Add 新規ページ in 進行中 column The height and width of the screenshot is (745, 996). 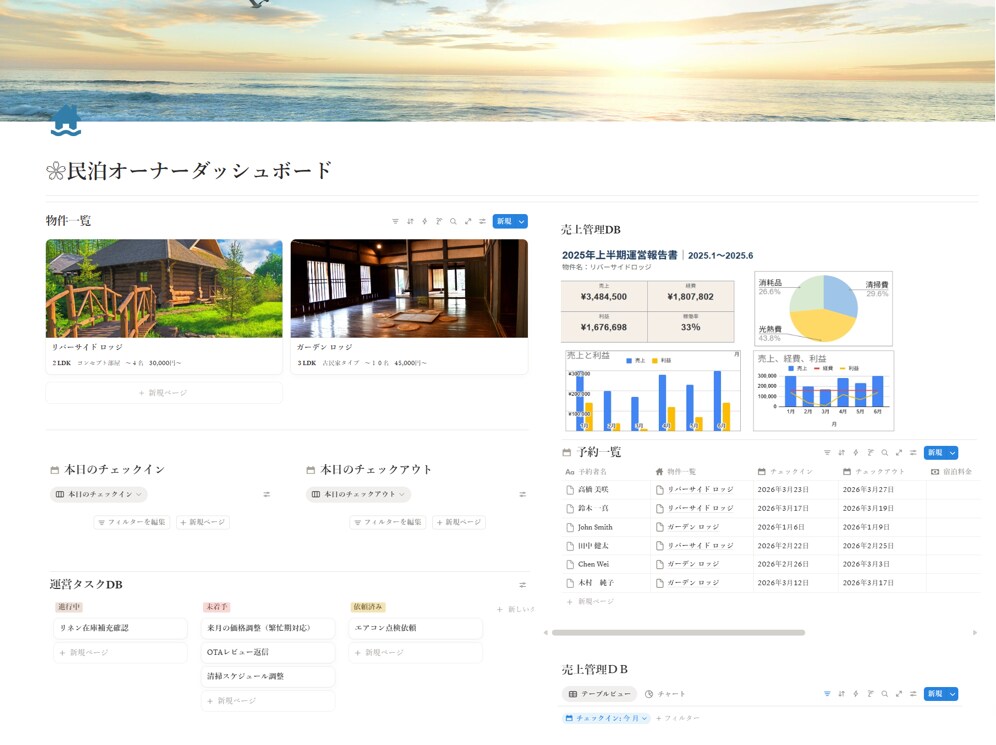(120, 652)
